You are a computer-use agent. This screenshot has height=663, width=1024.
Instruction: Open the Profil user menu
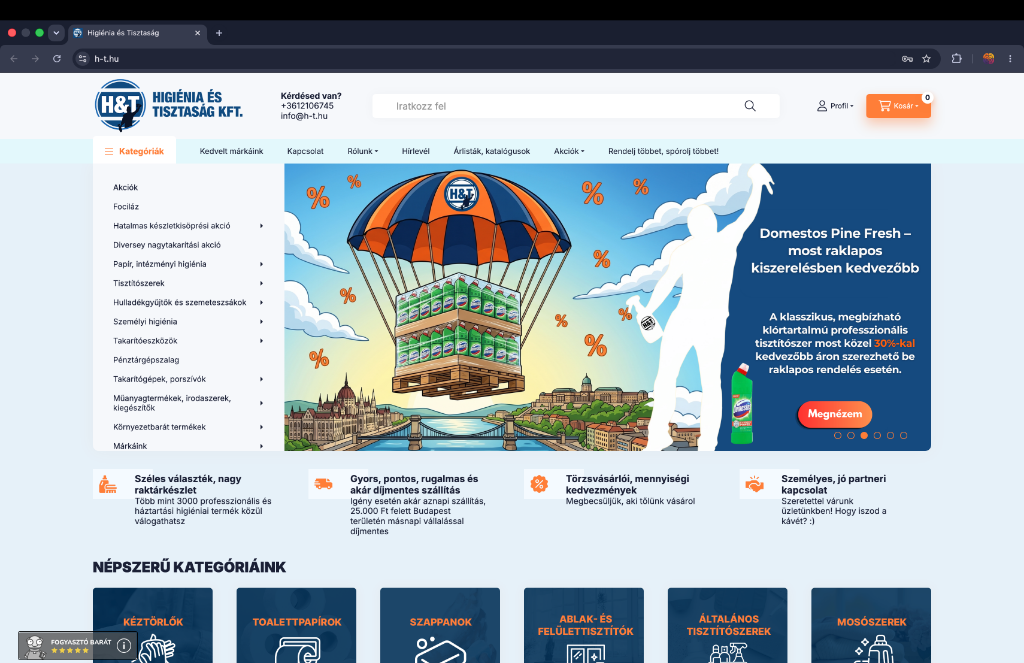835,106
